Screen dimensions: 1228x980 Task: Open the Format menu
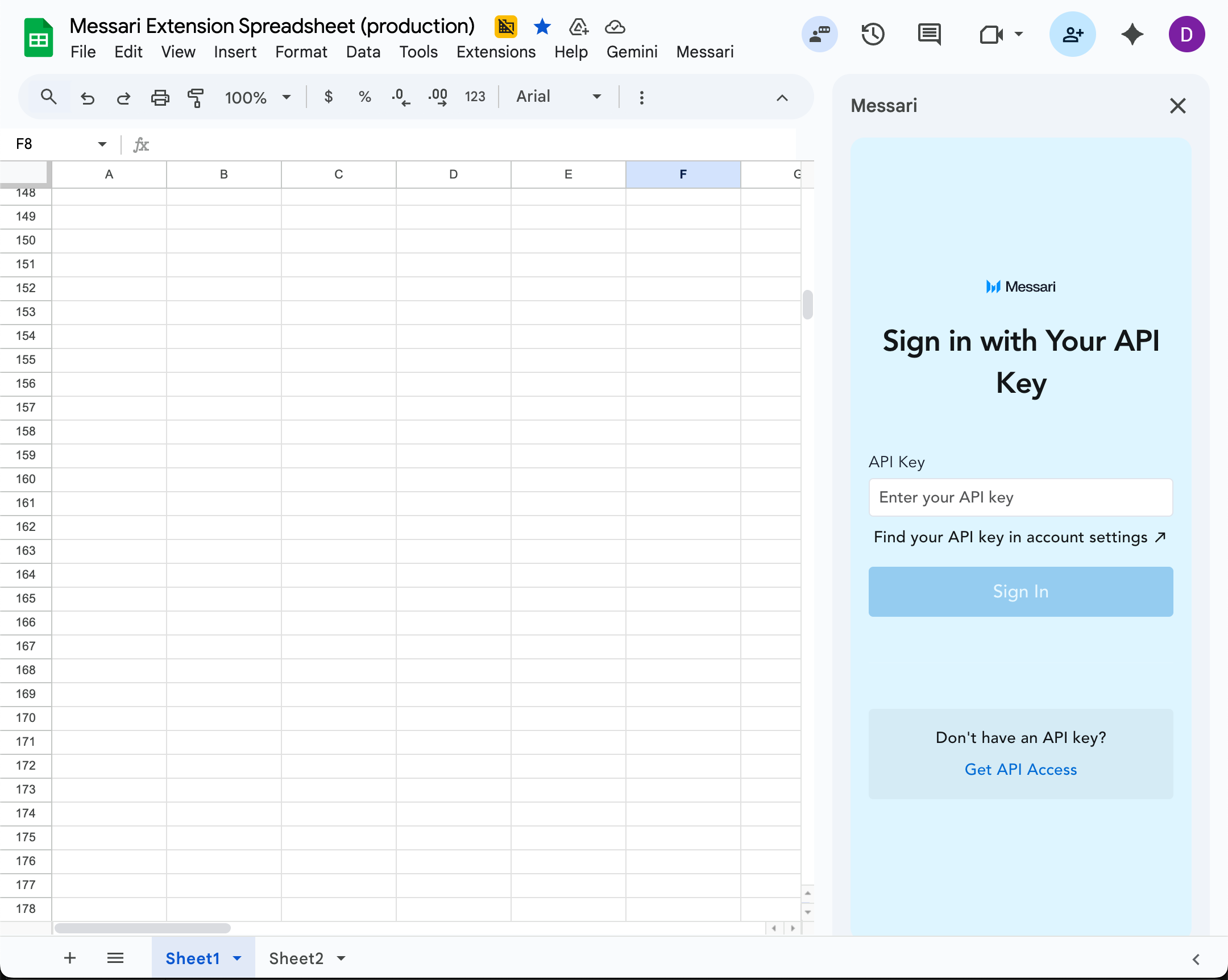[301, 52]
